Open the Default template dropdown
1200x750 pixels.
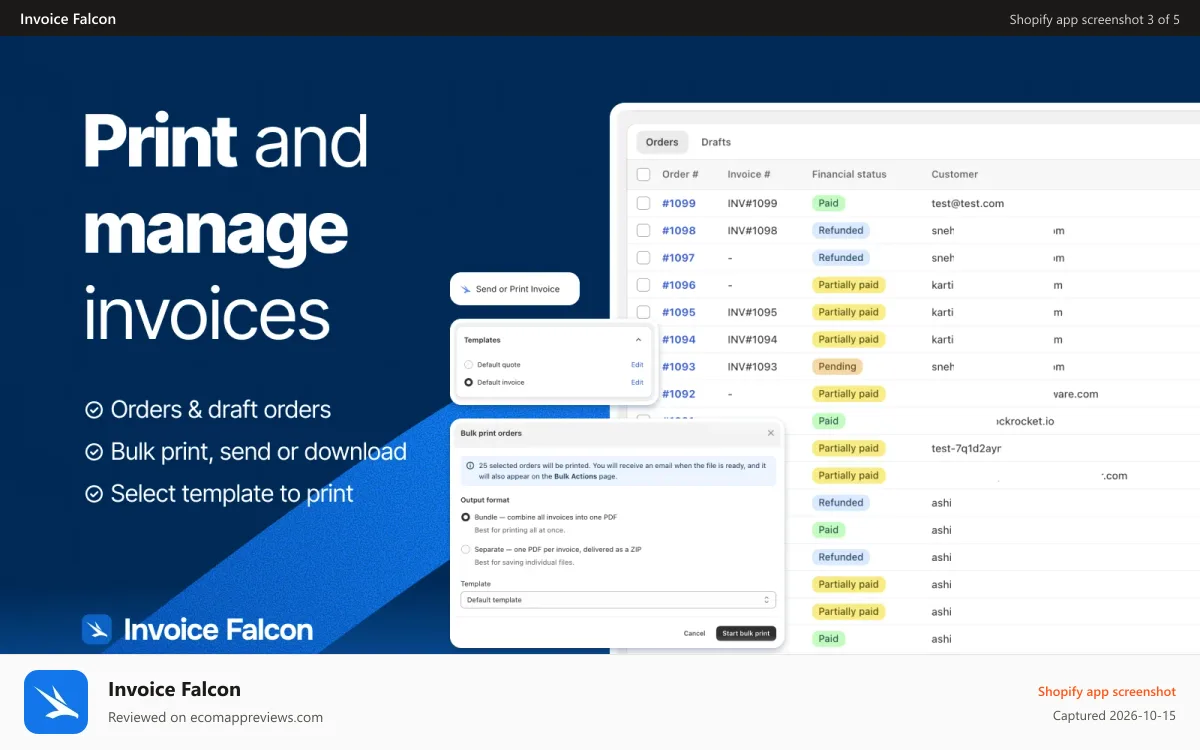[618, 600]
